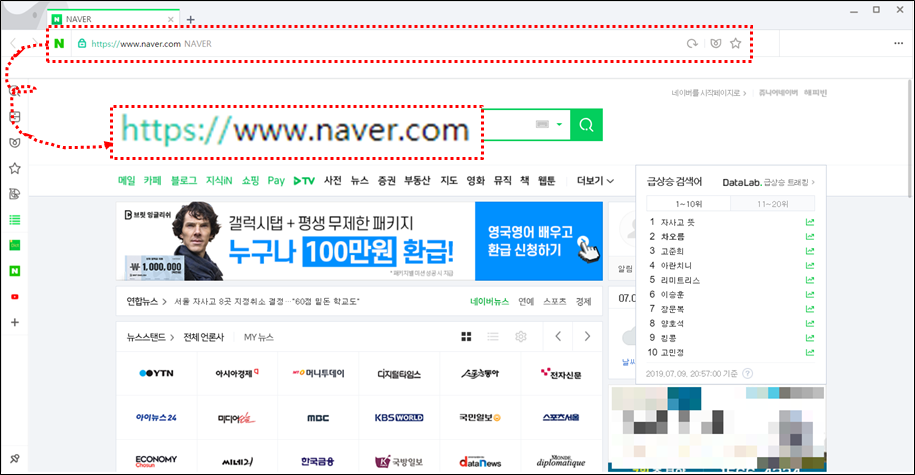This screenshot has width=915, height=475.
Task: Click ranked search term 아란치니
Action: coord(676,266)
